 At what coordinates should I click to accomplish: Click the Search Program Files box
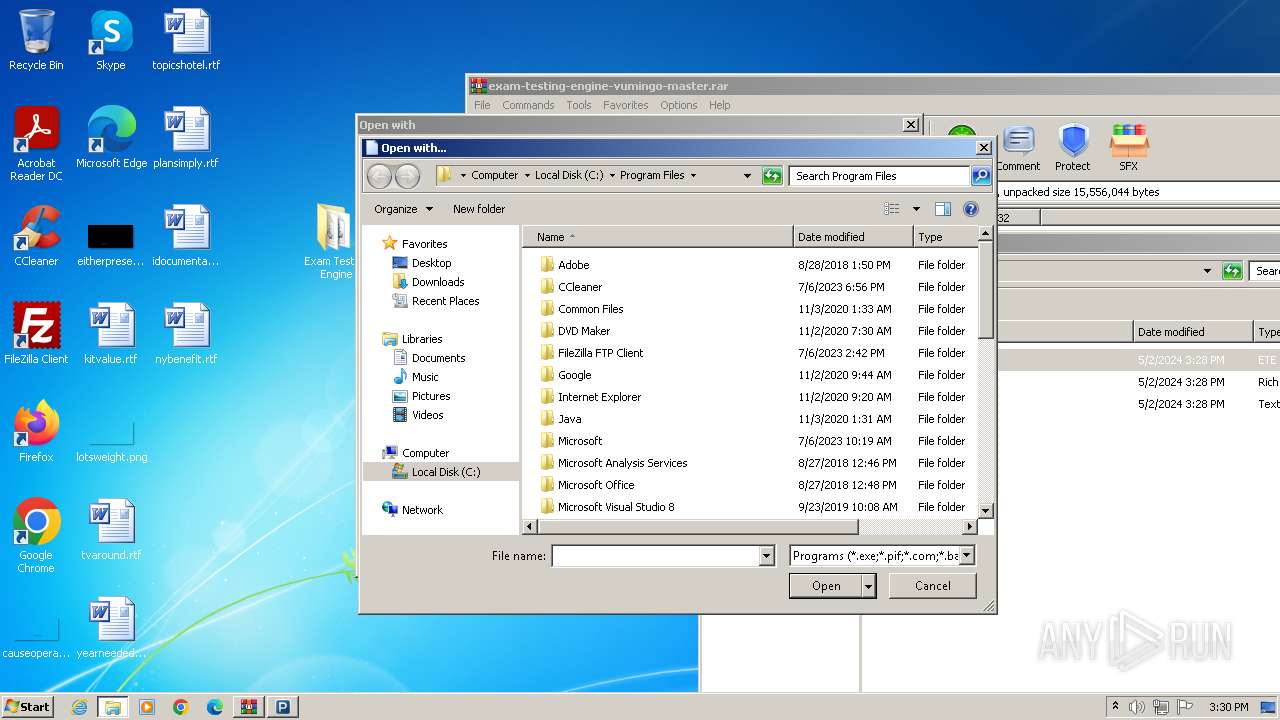[x=880, y=176]
